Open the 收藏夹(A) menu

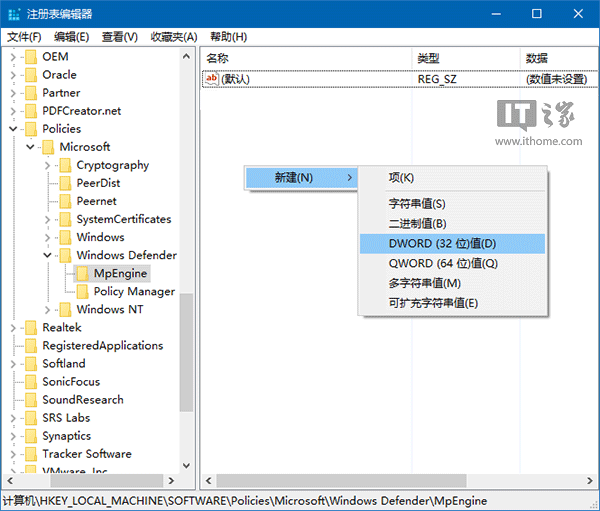(173, 37)
